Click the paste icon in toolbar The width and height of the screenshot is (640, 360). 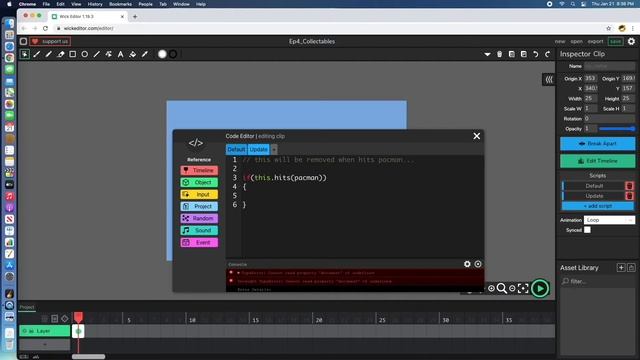coord(524,54)
